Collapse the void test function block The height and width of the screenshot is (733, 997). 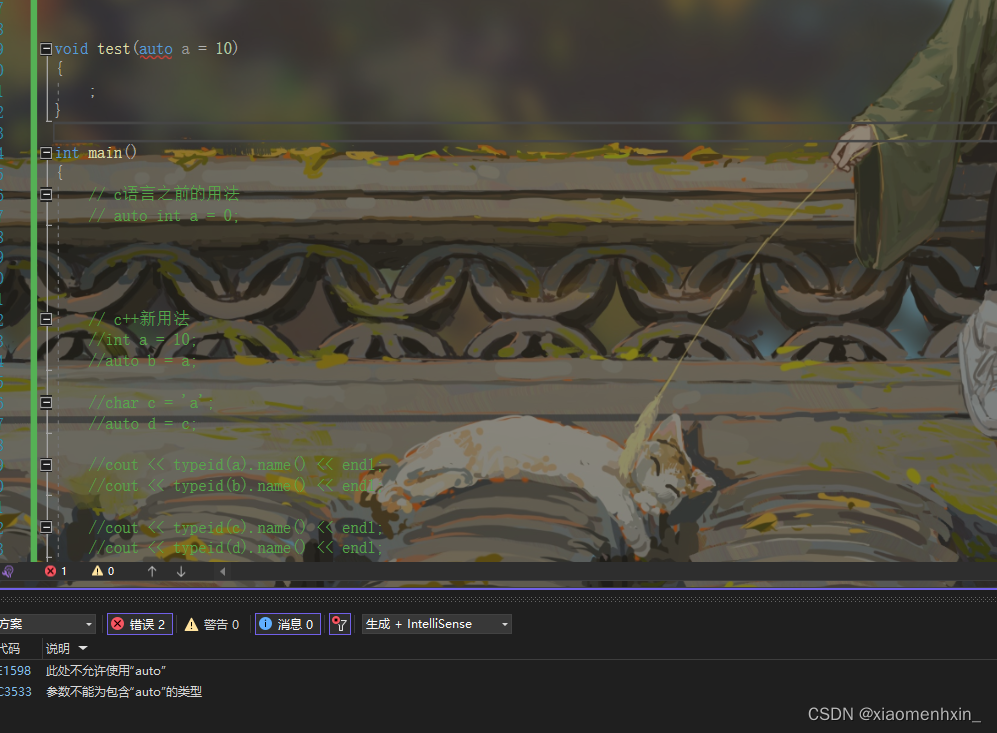(x=46, y=49)
